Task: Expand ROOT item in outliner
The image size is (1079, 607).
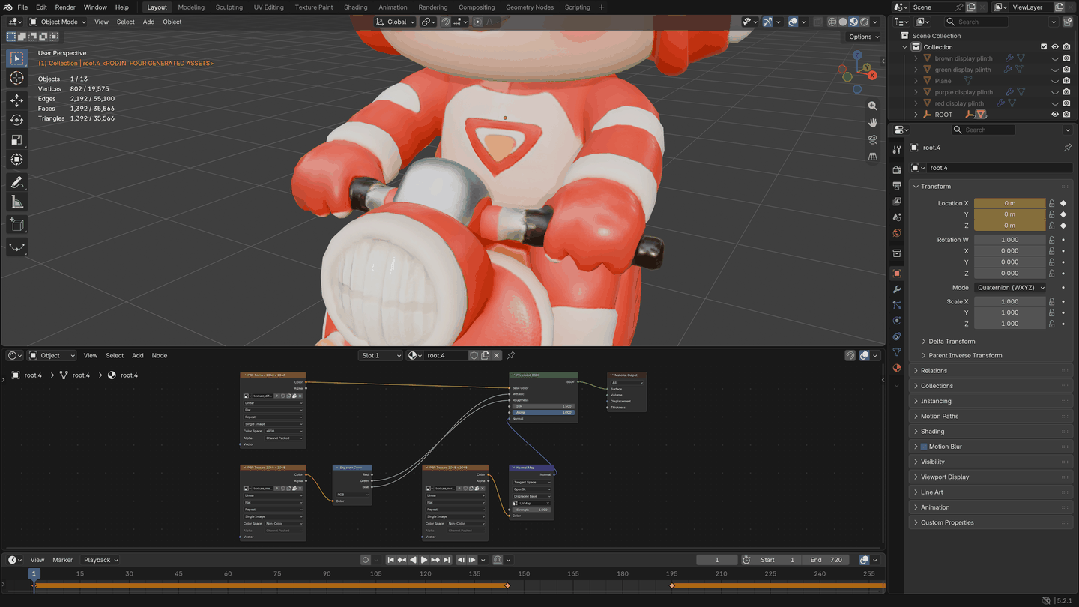Action: pyautogui.click(x=916, y=114)
